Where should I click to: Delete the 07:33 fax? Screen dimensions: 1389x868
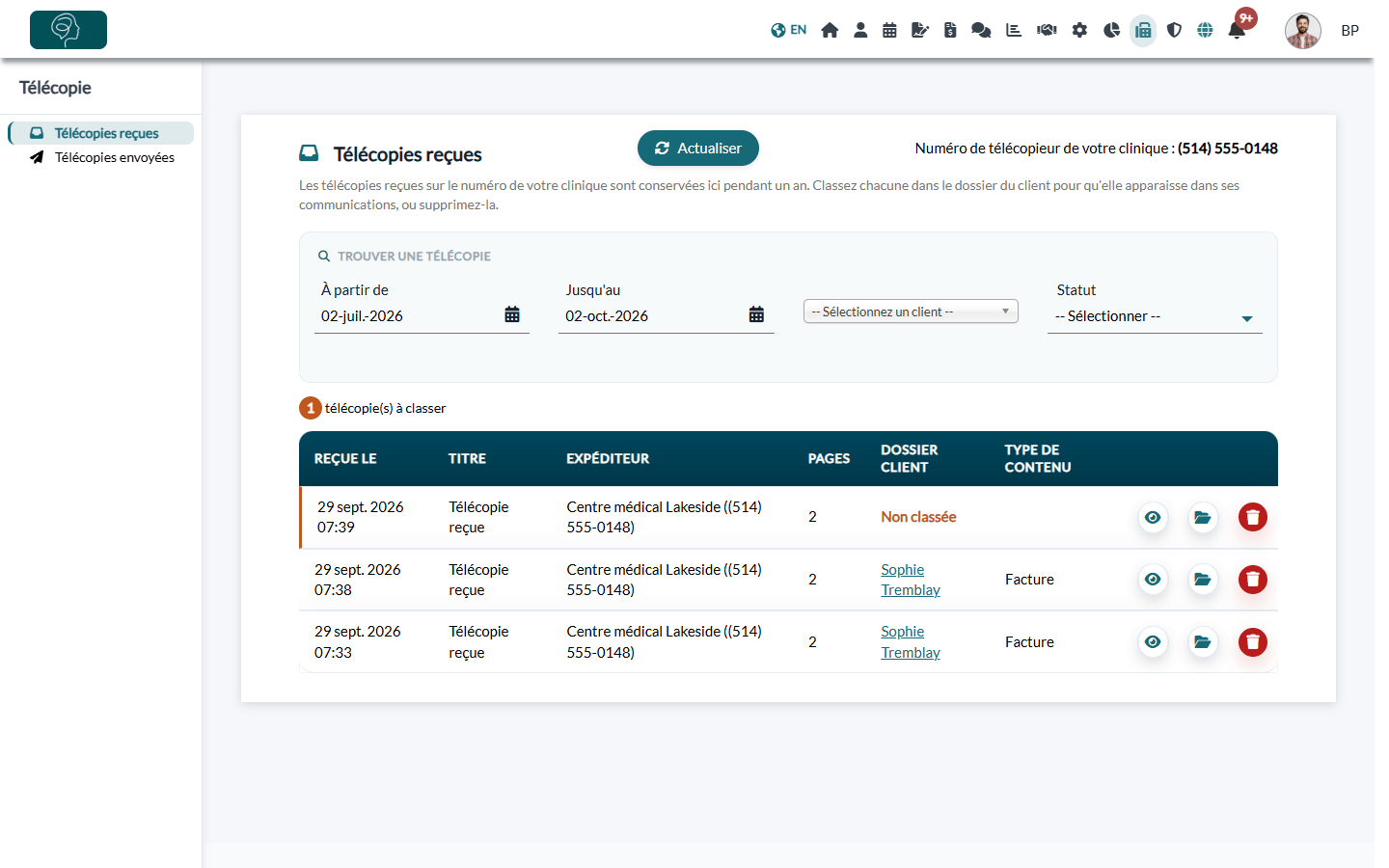click(x=1253, y=642)
